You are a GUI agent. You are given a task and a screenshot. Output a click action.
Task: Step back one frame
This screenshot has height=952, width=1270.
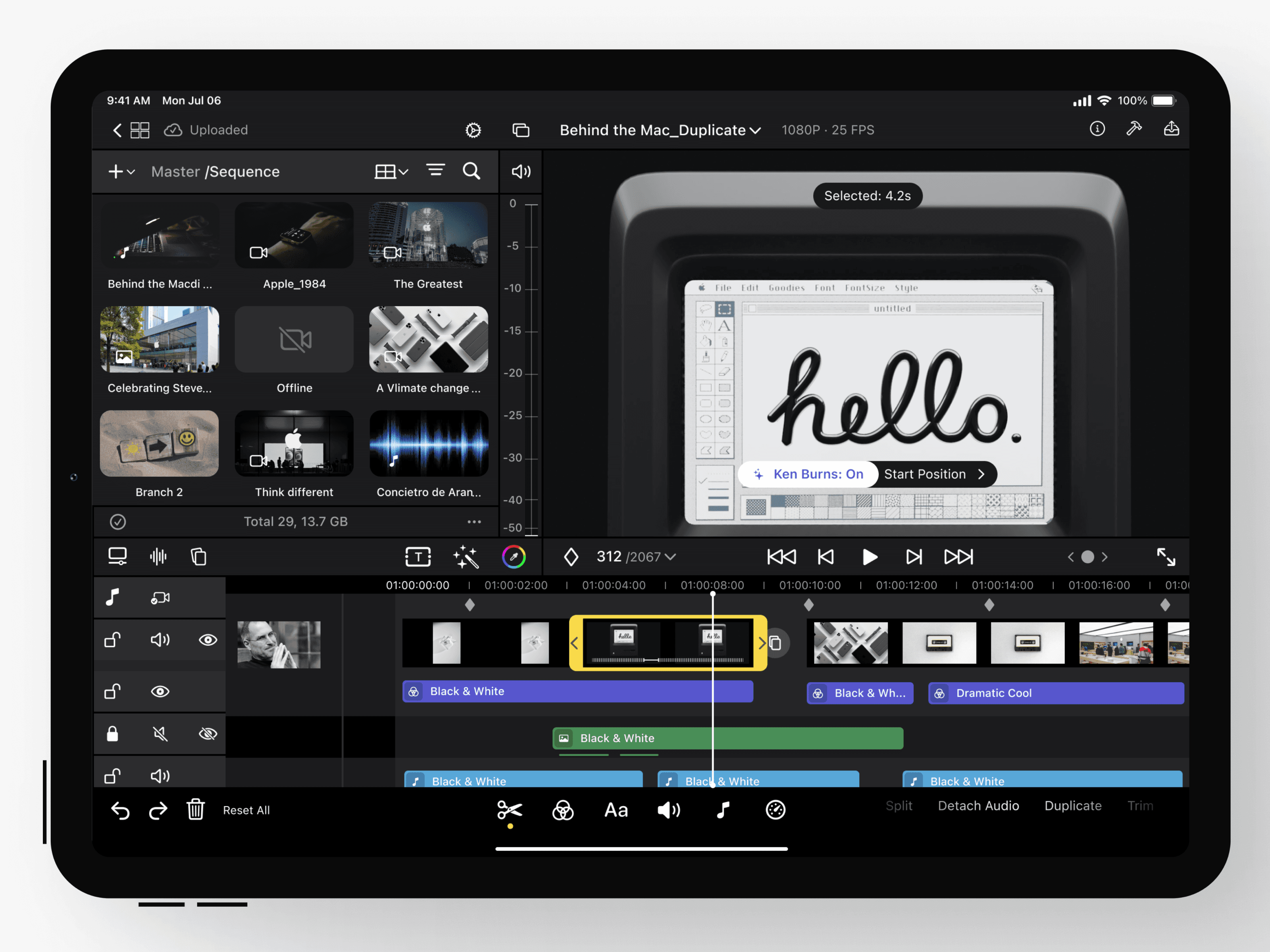(825, 557)
